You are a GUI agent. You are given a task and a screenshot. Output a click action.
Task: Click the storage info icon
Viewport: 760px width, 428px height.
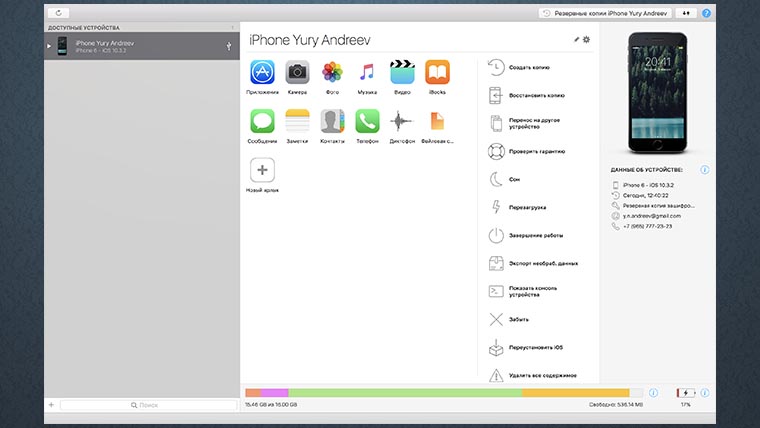[x=653, y=393]
